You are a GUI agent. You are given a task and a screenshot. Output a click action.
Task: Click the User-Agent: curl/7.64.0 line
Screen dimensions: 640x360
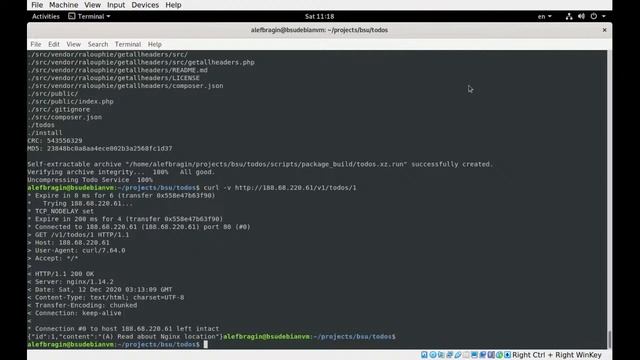tap(76, 250)
